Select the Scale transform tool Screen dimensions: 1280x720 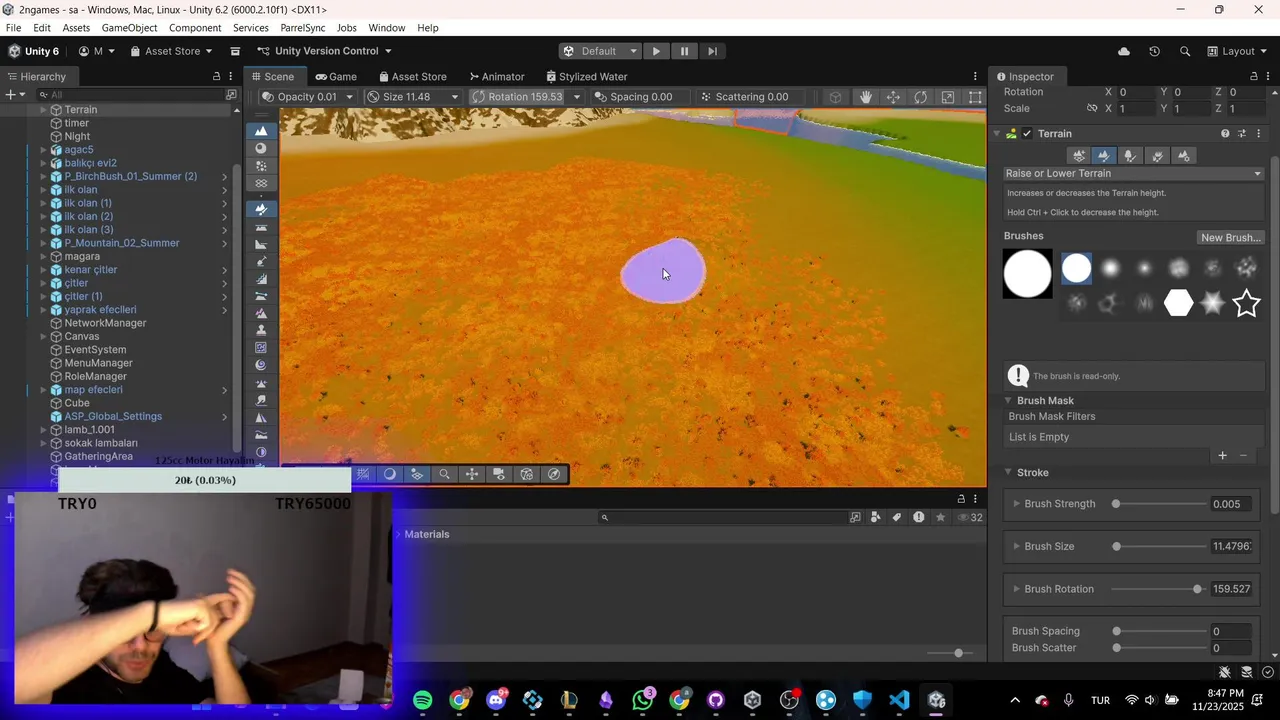click(947, 97)
